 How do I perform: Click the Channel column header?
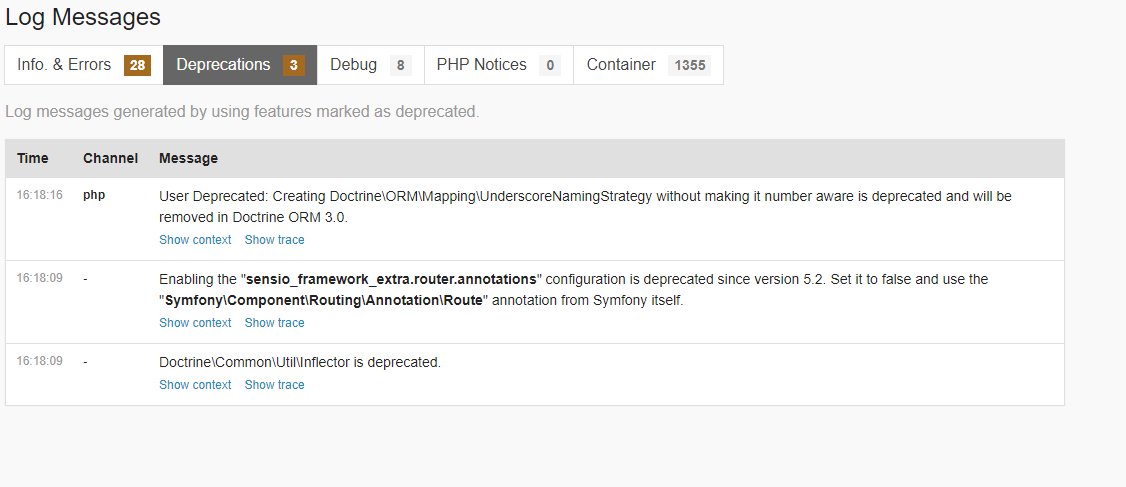110,158
